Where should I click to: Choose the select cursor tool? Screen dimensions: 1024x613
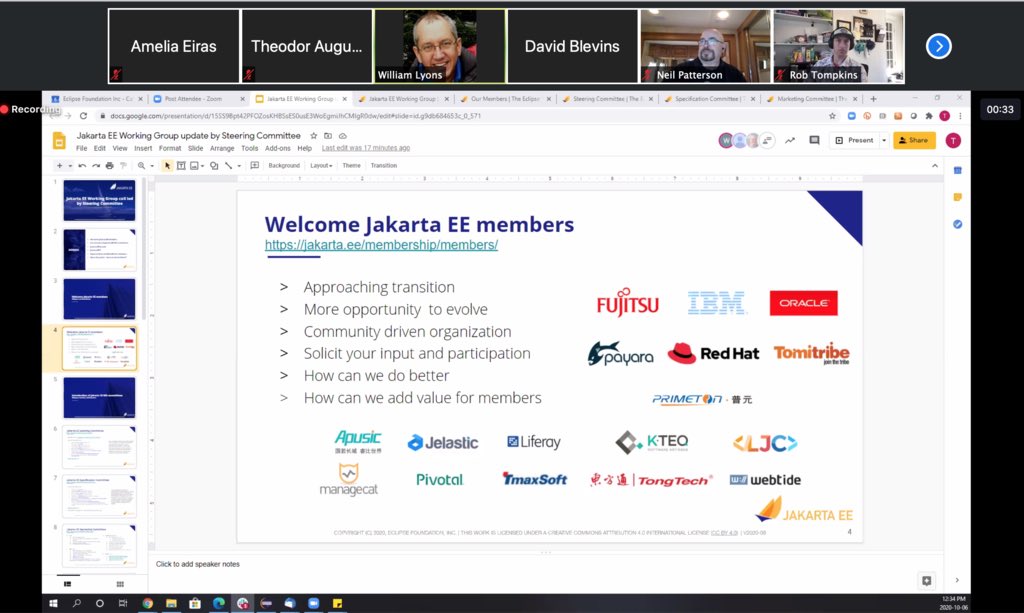(167, 166)
